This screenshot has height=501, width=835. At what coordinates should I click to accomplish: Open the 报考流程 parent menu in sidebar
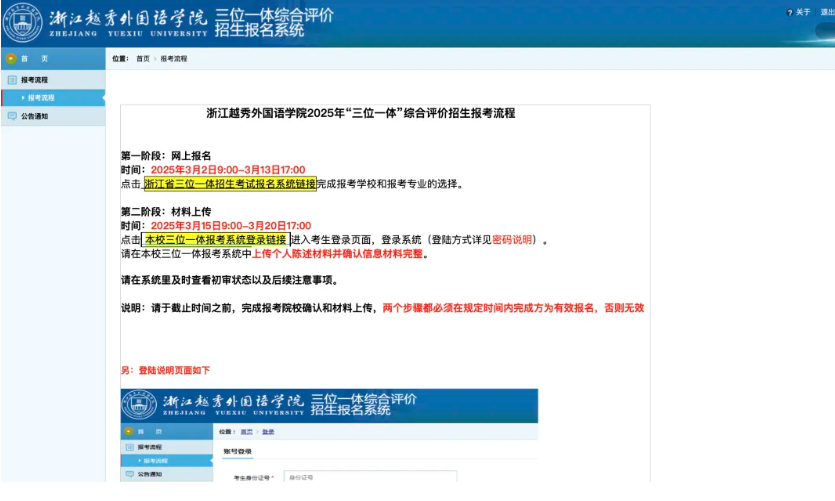pos(53,80)
